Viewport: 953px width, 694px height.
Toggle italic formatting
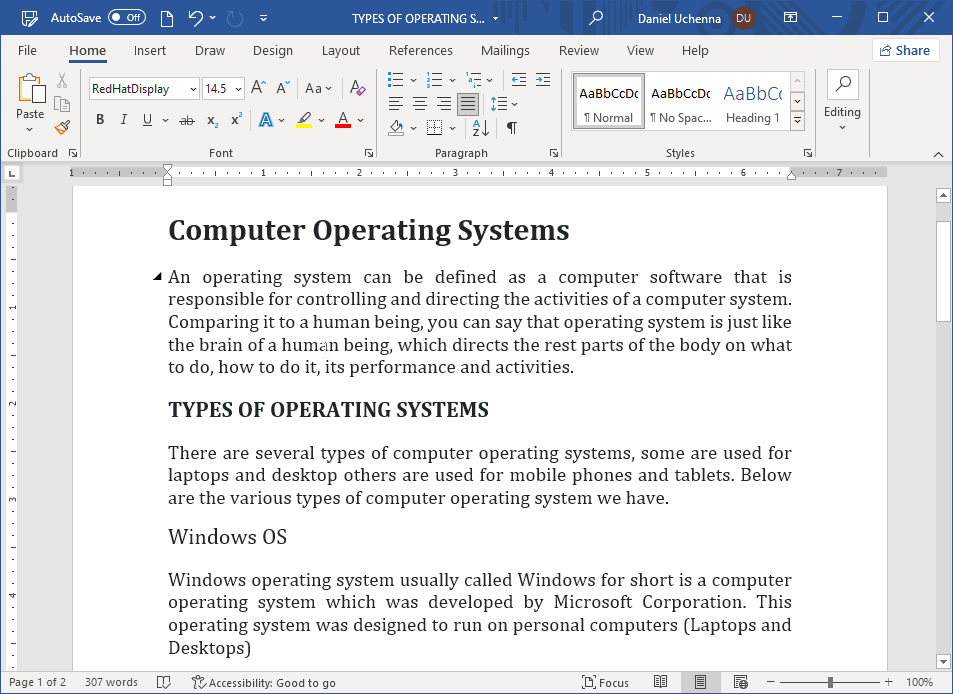[x=124, y=120]
